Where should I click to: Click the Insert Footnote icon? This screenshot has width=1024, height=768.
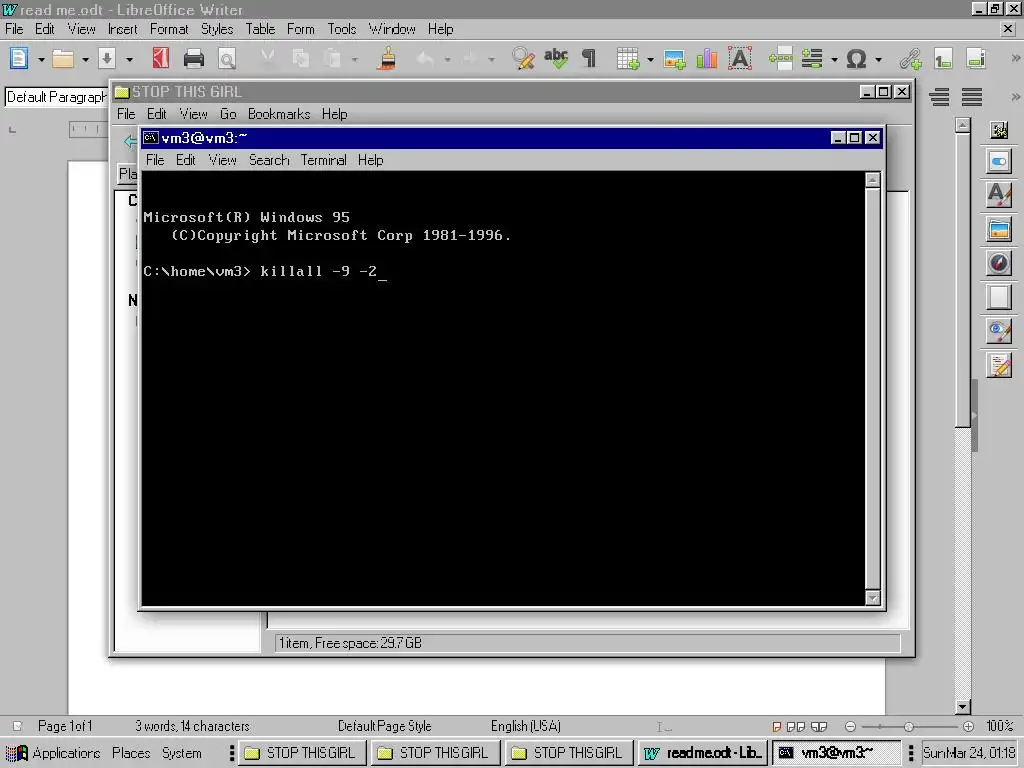[943, 59]
